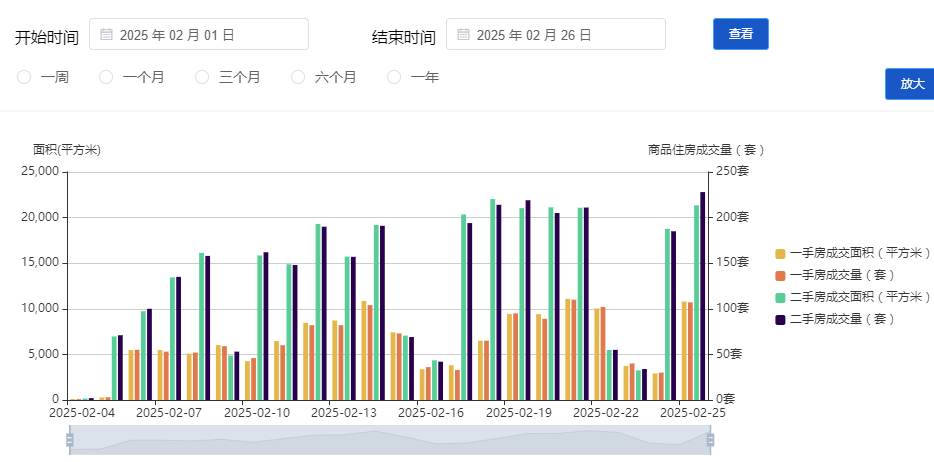Viewport: 934px width, 462px height.
Task: Click the 开始时间 label
Action: [x=47, y=38]
